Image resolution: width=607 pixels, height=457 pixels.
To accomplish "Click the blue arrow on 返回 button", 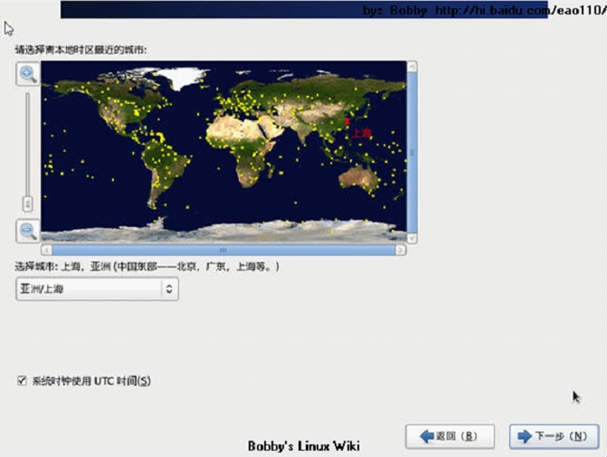I will click(427, 436).
